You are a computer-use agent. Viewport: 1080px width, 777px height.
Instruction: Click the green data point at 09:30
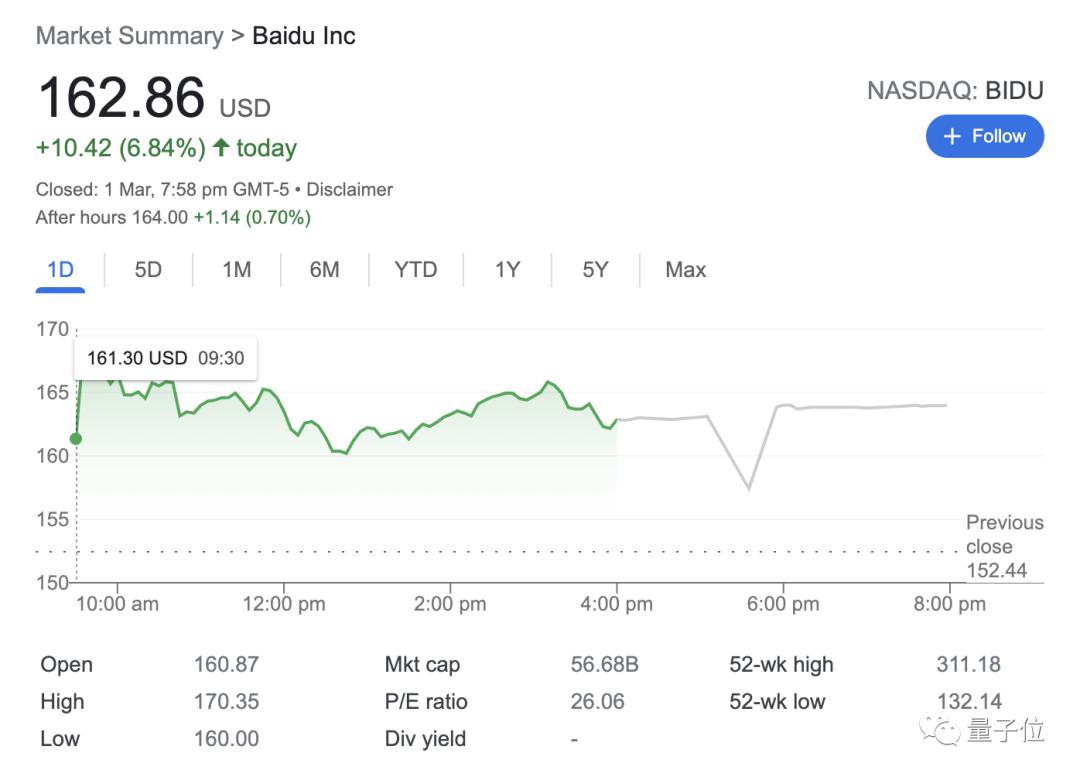click(x=75, y=438)
